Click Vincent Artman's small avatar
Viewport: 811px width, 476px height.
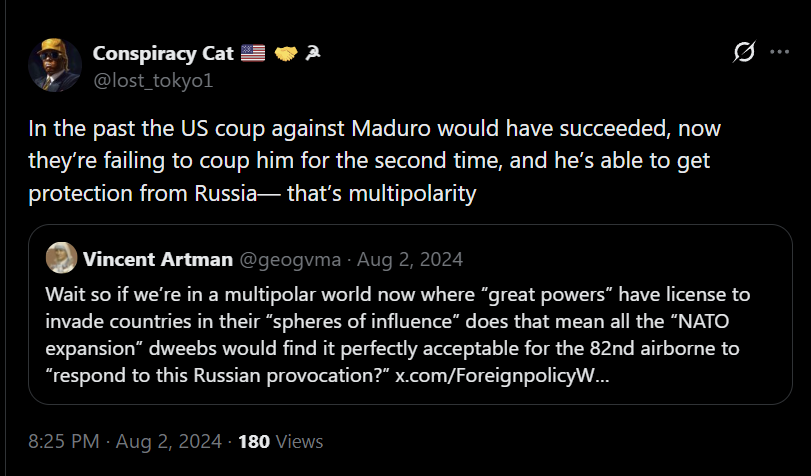coord(61,260)
